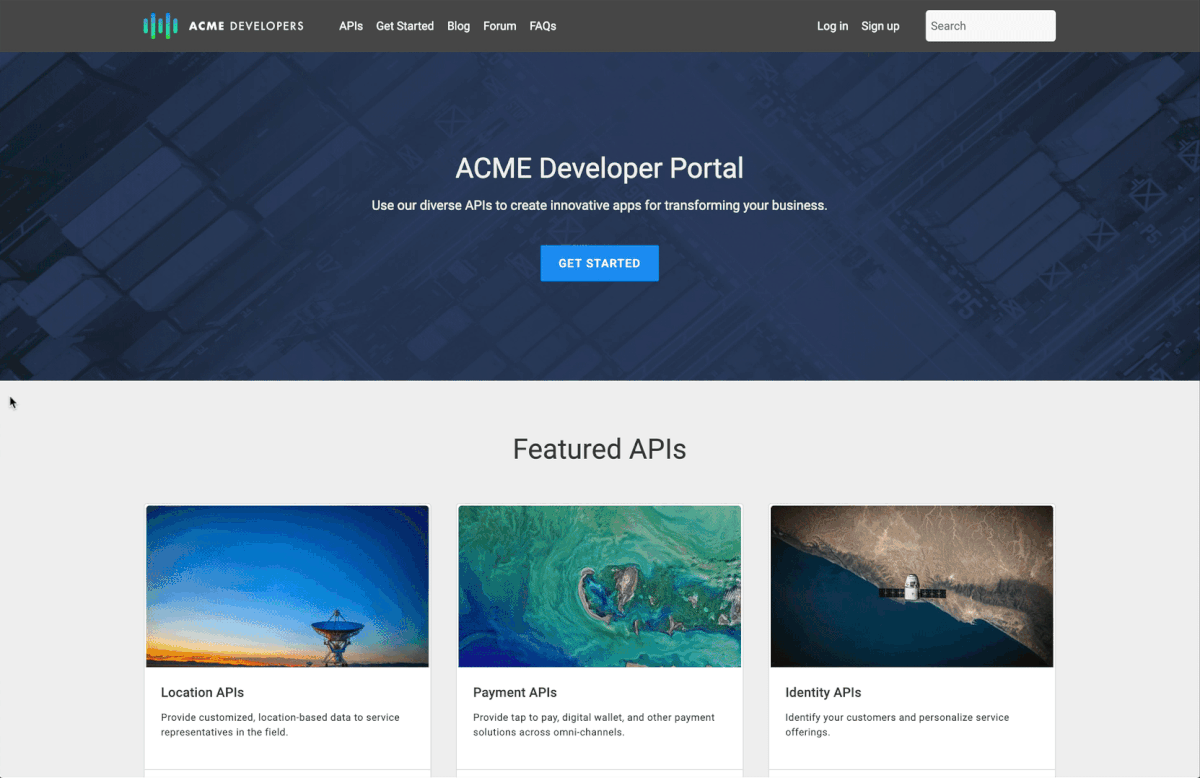Click the blue GET STARTED button
Screen dimensions: 1200x778
(x=600, y=263)
